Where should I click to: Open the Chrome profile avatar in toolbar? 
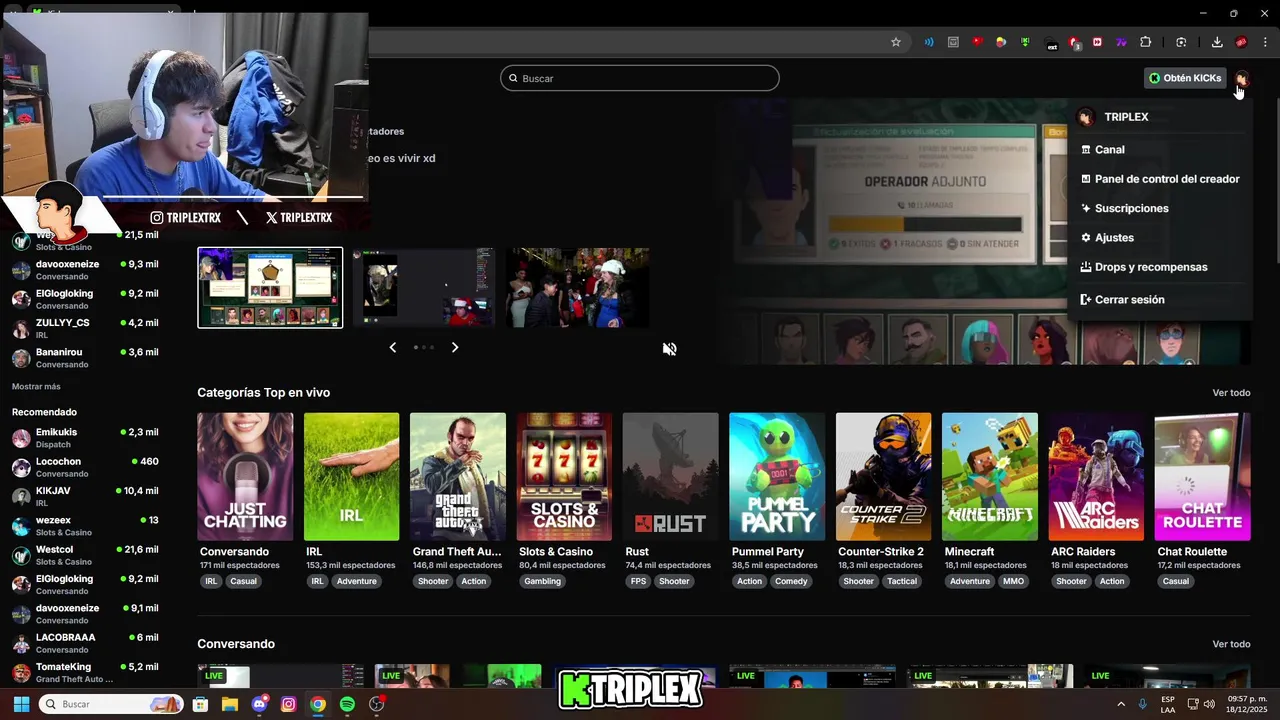(x=1241, y=42)
